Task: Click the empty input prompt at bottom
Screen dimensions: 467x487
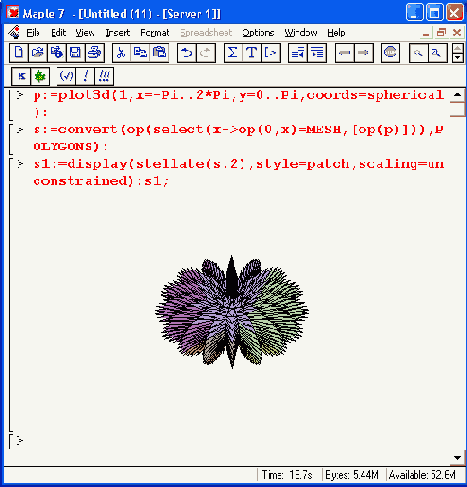Action: [x=20, y=441]
